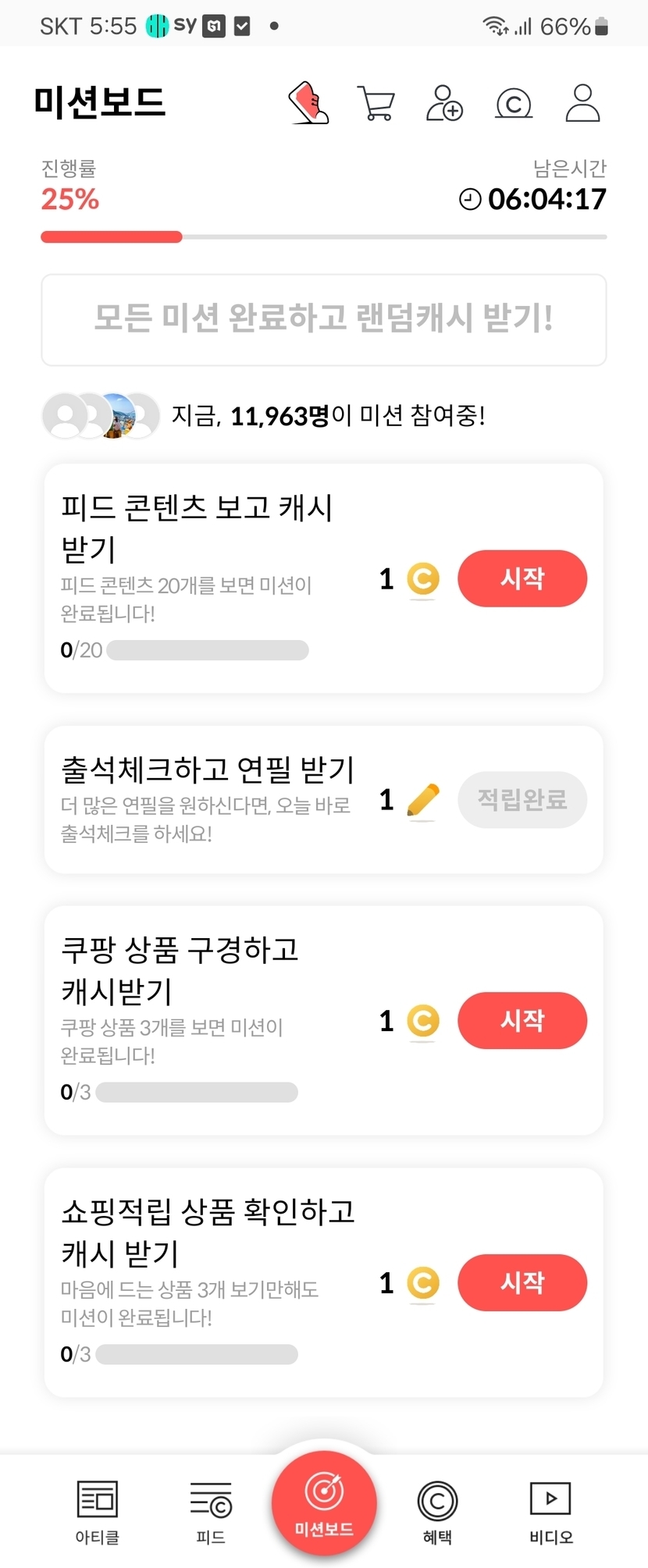Open the cash coin icon in header
This screenshot has width=648, height=1568.
click(x=514, y=103)
